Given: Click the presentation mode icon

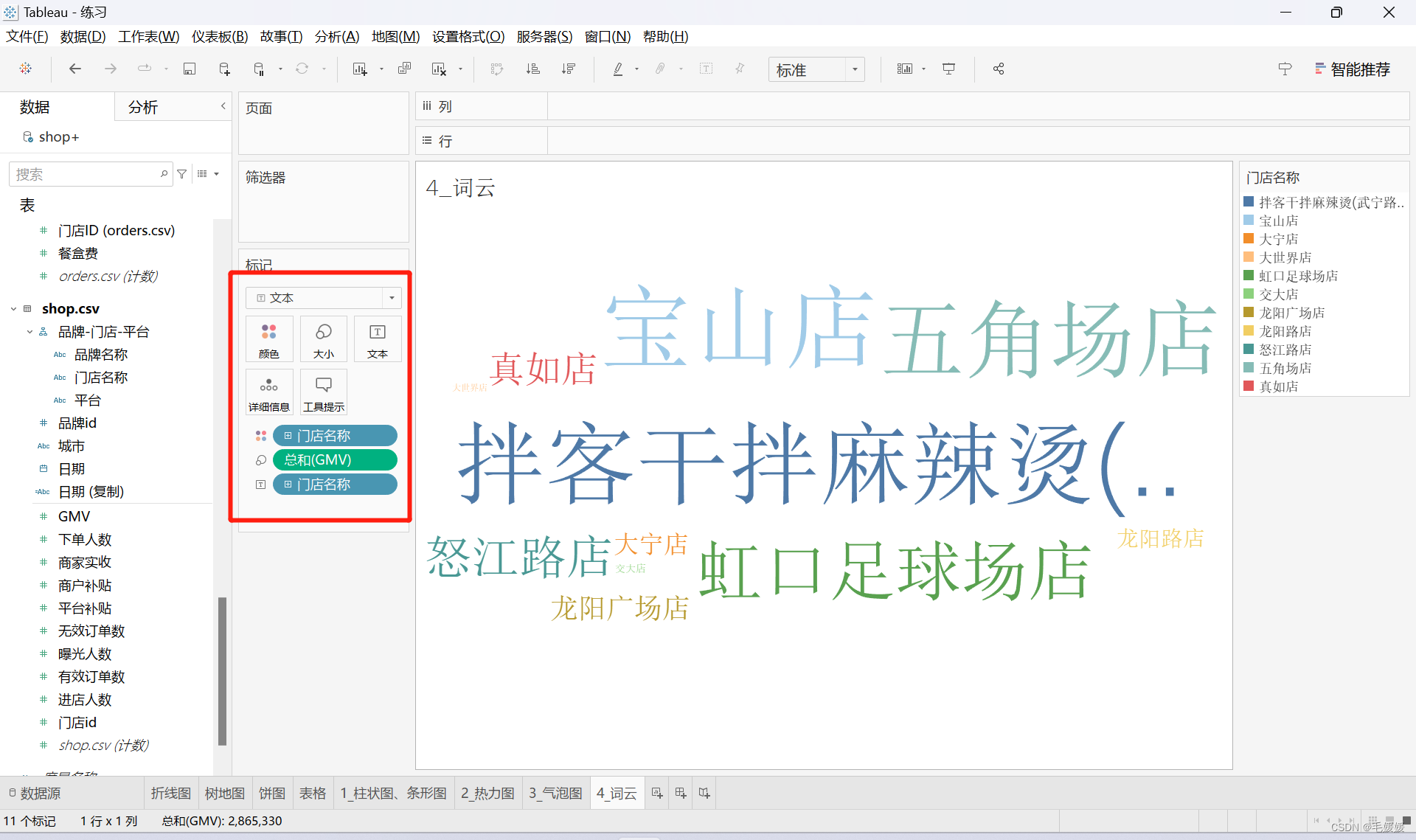Looking at the screenshot, I should (x=948, y=69).
